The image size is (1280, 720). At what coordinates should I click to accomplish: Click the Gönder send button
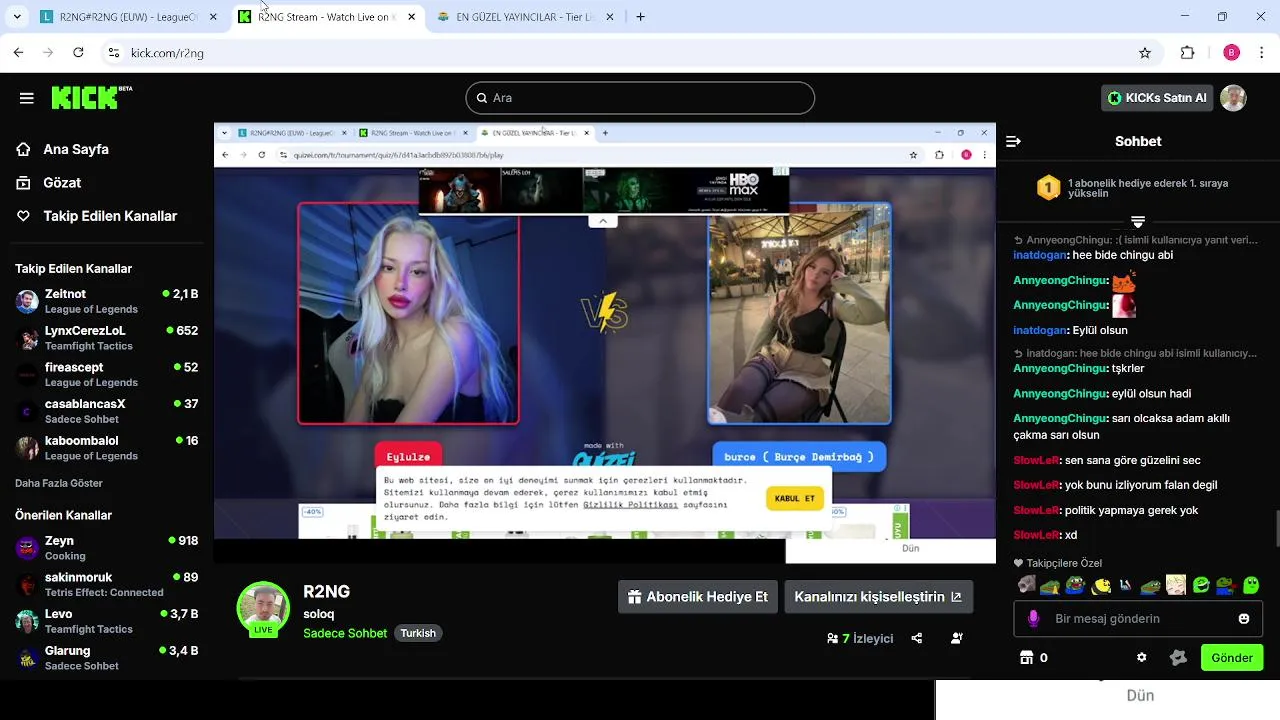(x=1232, y=658)
